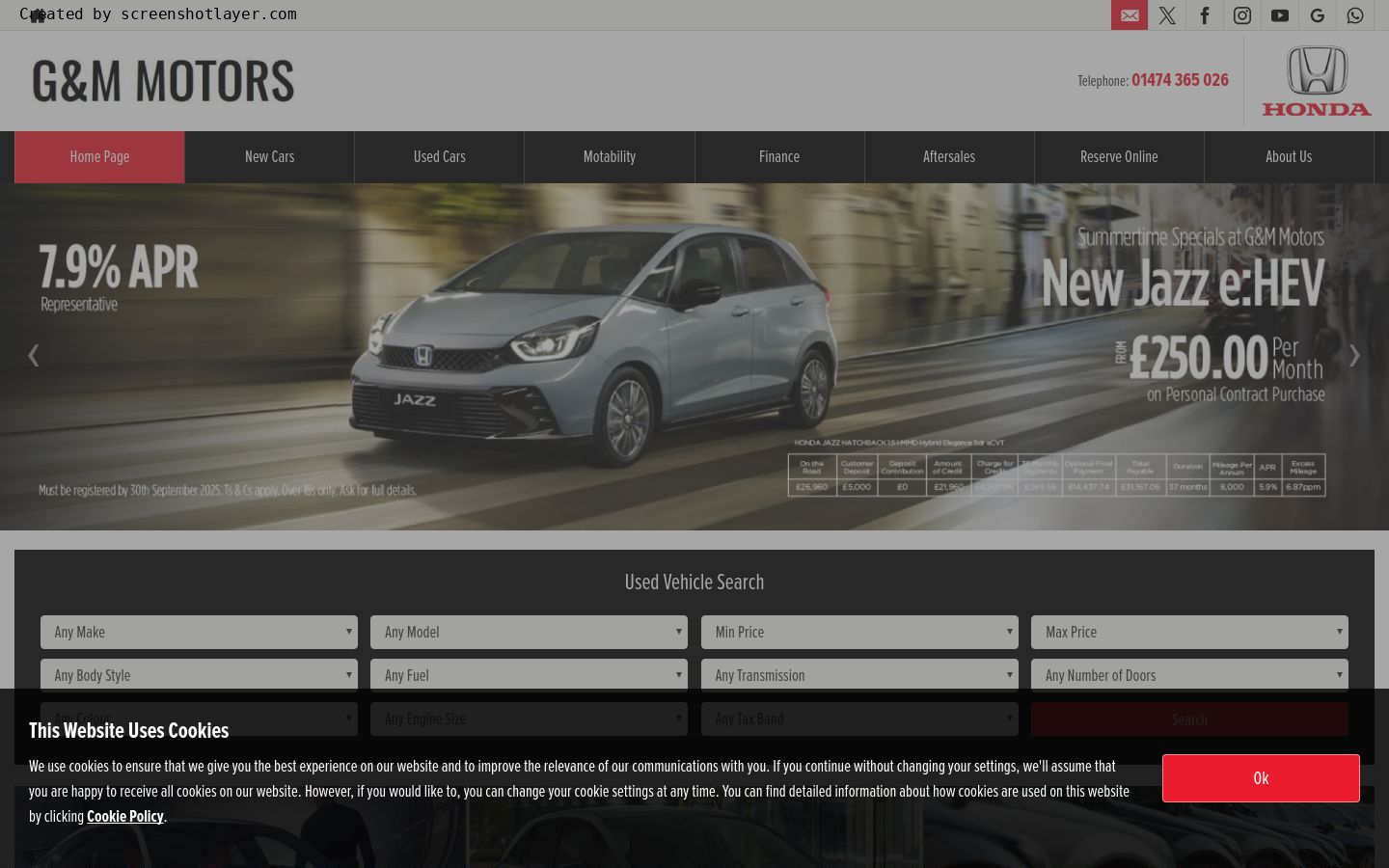Open the Instagram icon link
Image resolution: width=1389 pixels, height=868 pixels.
click(x=1242, y=15)
